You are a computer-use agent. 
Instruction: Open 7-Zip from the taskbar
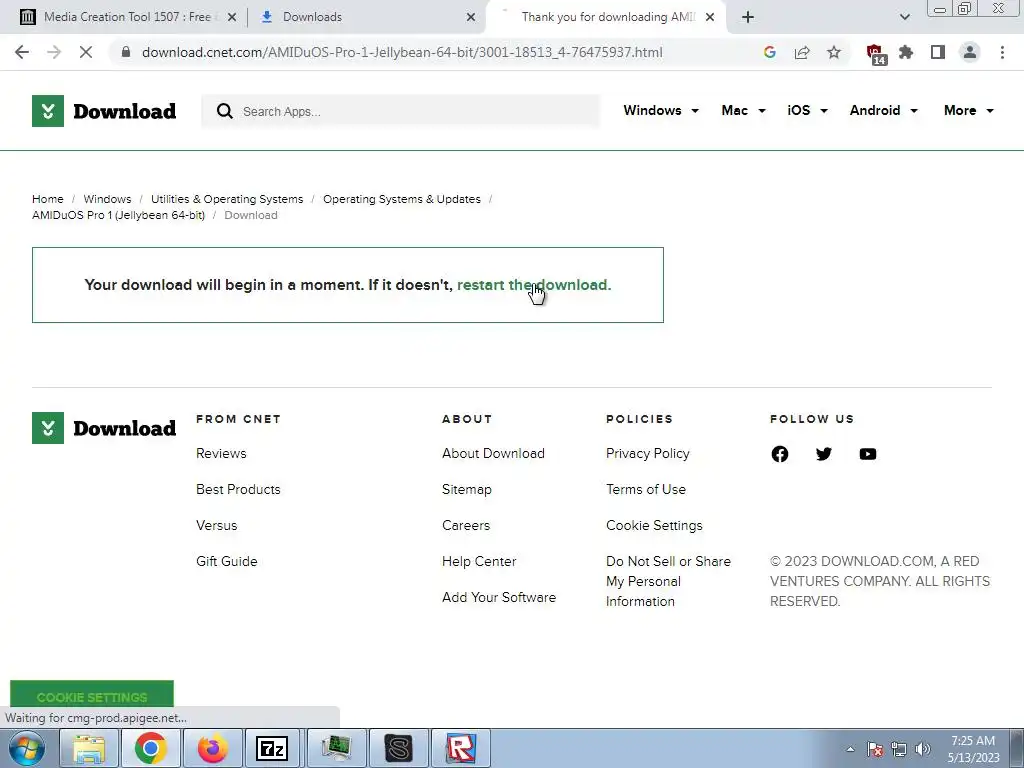(272, 748)
